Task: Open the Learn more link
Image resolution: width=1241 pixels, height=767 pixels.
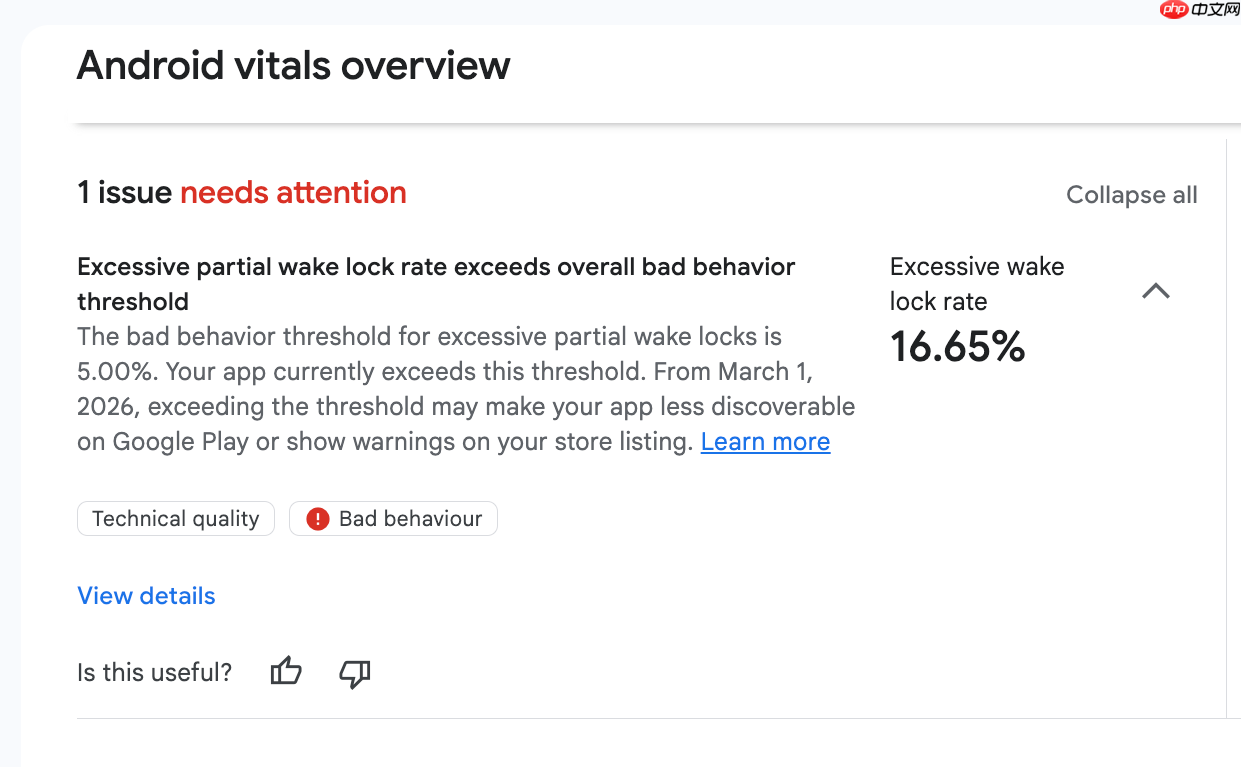Action: click(x=765, y=442)
